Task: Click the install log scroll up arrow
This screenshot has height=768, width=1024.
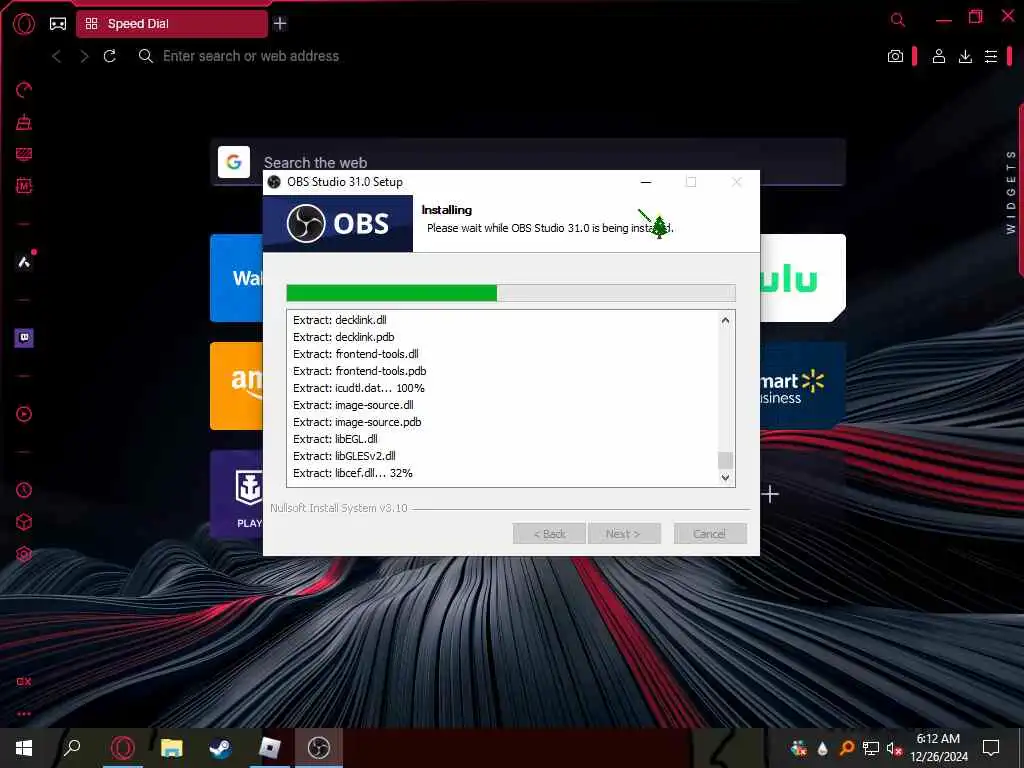Action: click(x=726, y=321)
